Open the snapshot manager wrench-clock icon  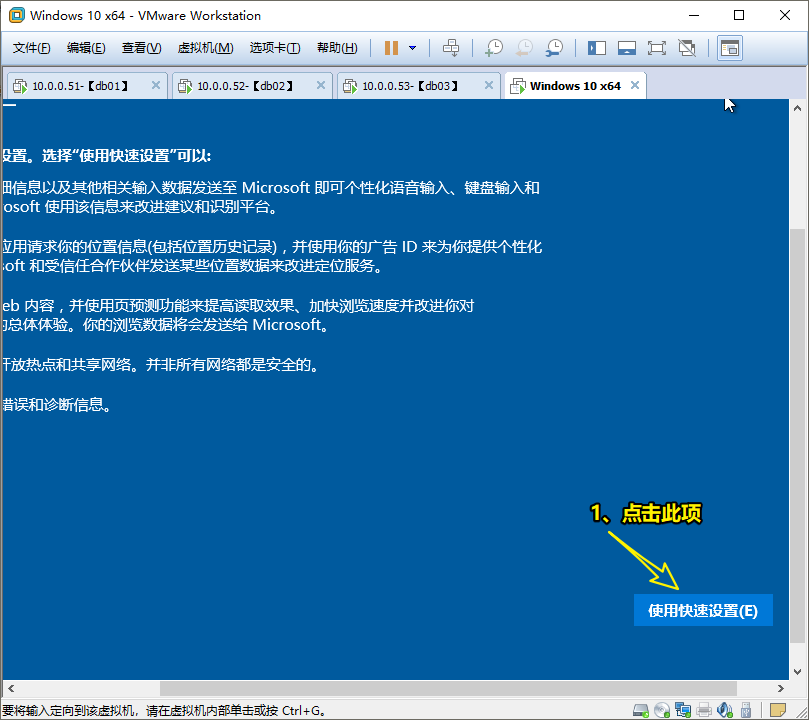(554, 48)
